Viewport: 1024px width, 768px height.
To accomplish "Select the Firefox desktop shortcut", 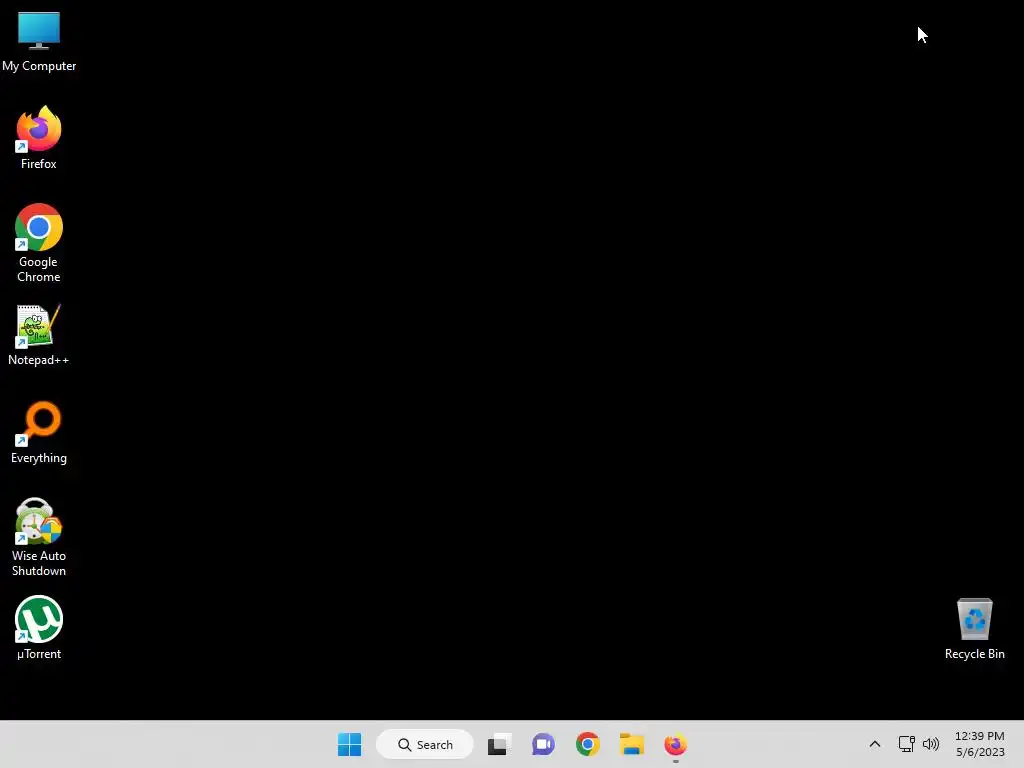I will pos(39,138).
